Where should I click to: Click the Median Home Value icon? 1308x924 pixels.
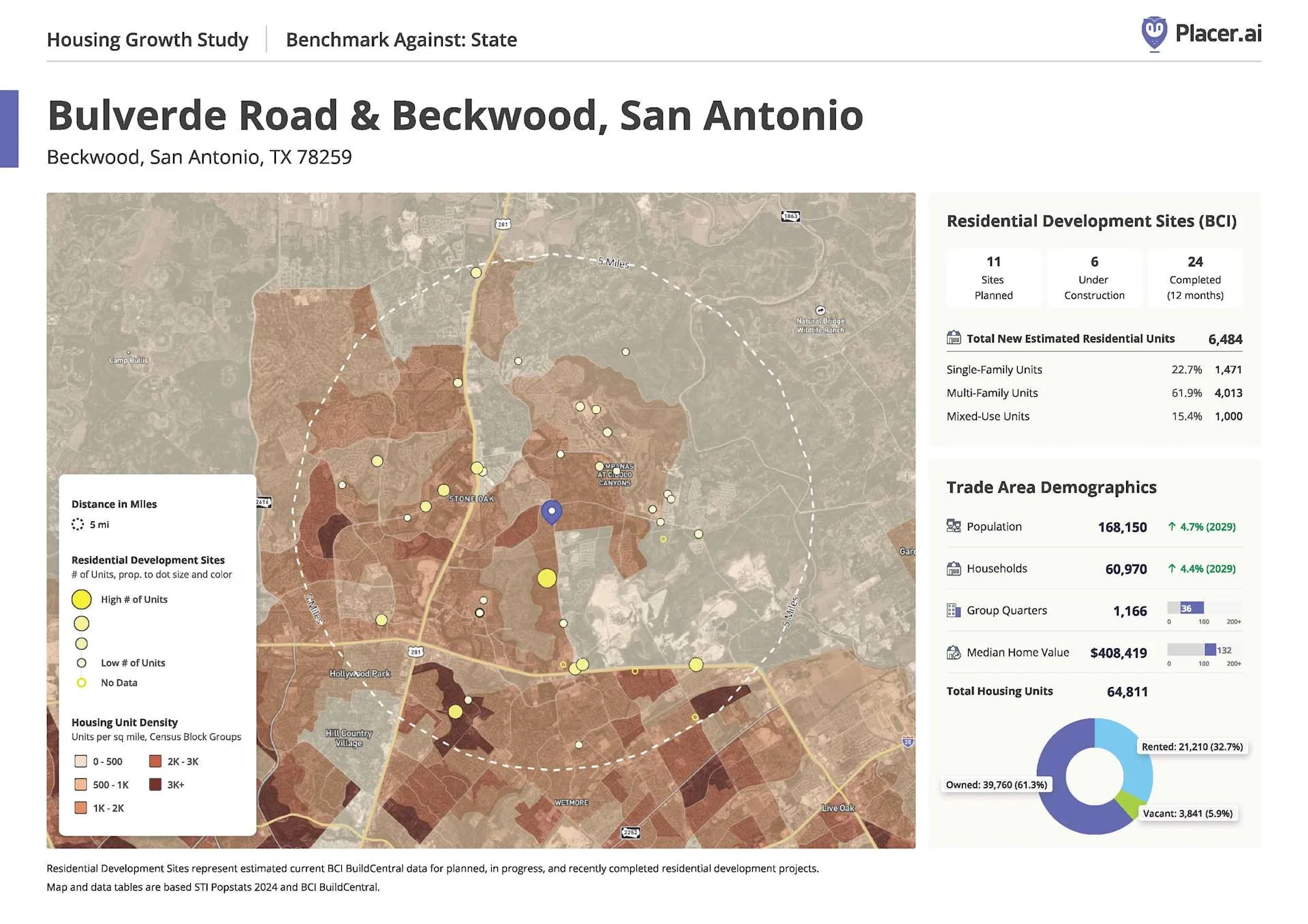click(953, 652)
